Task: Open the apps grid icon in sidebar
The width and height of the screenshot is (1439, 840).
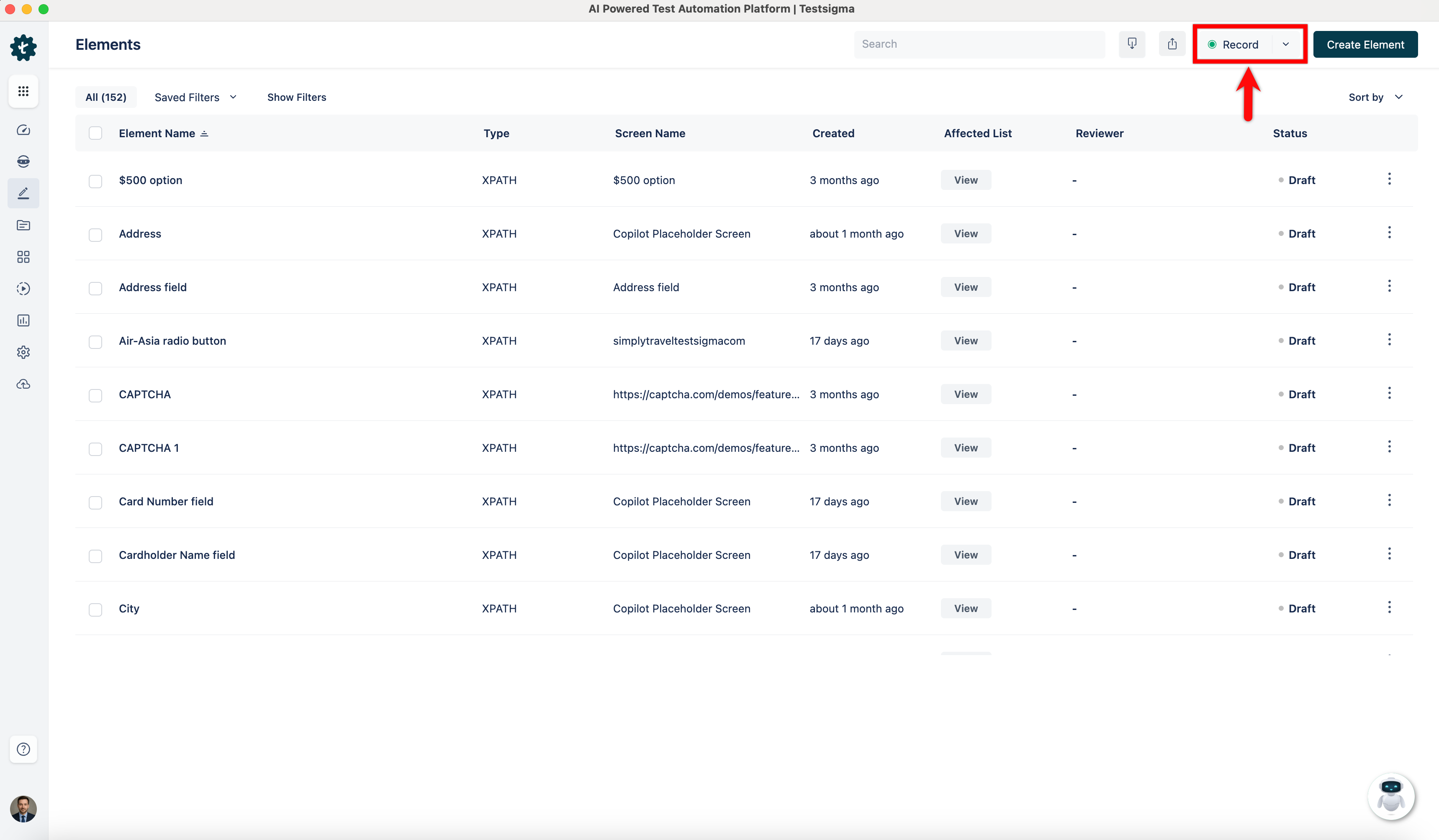Action: pos(23,91)
